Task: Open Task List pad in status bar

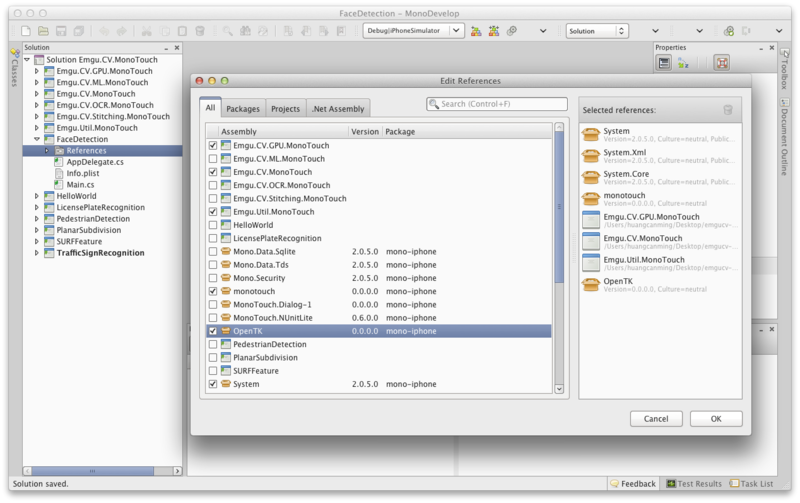Action: tap(751, 484)
